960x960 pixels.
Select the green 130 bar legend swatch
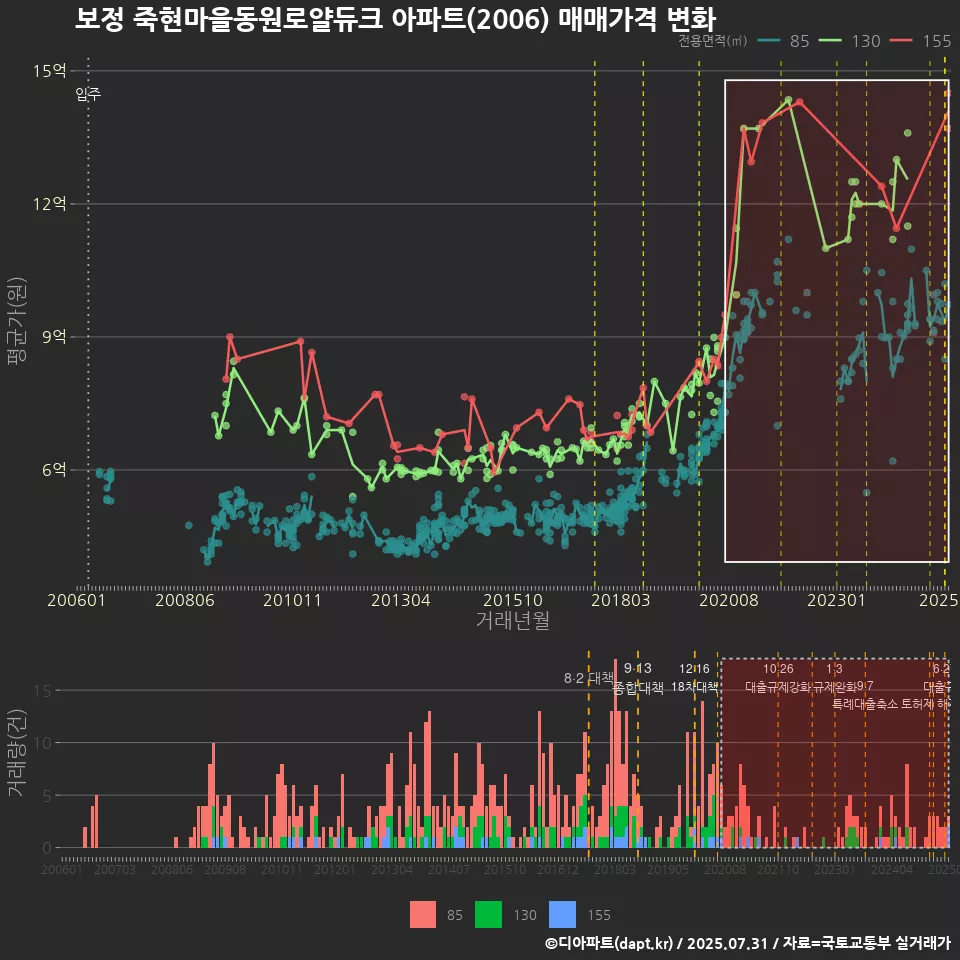pos(488,915)
